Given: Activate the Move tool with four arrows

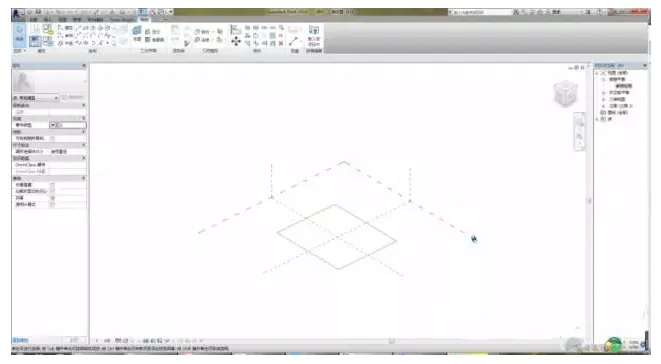Looking at the screenshot, I should pos(236,41).
